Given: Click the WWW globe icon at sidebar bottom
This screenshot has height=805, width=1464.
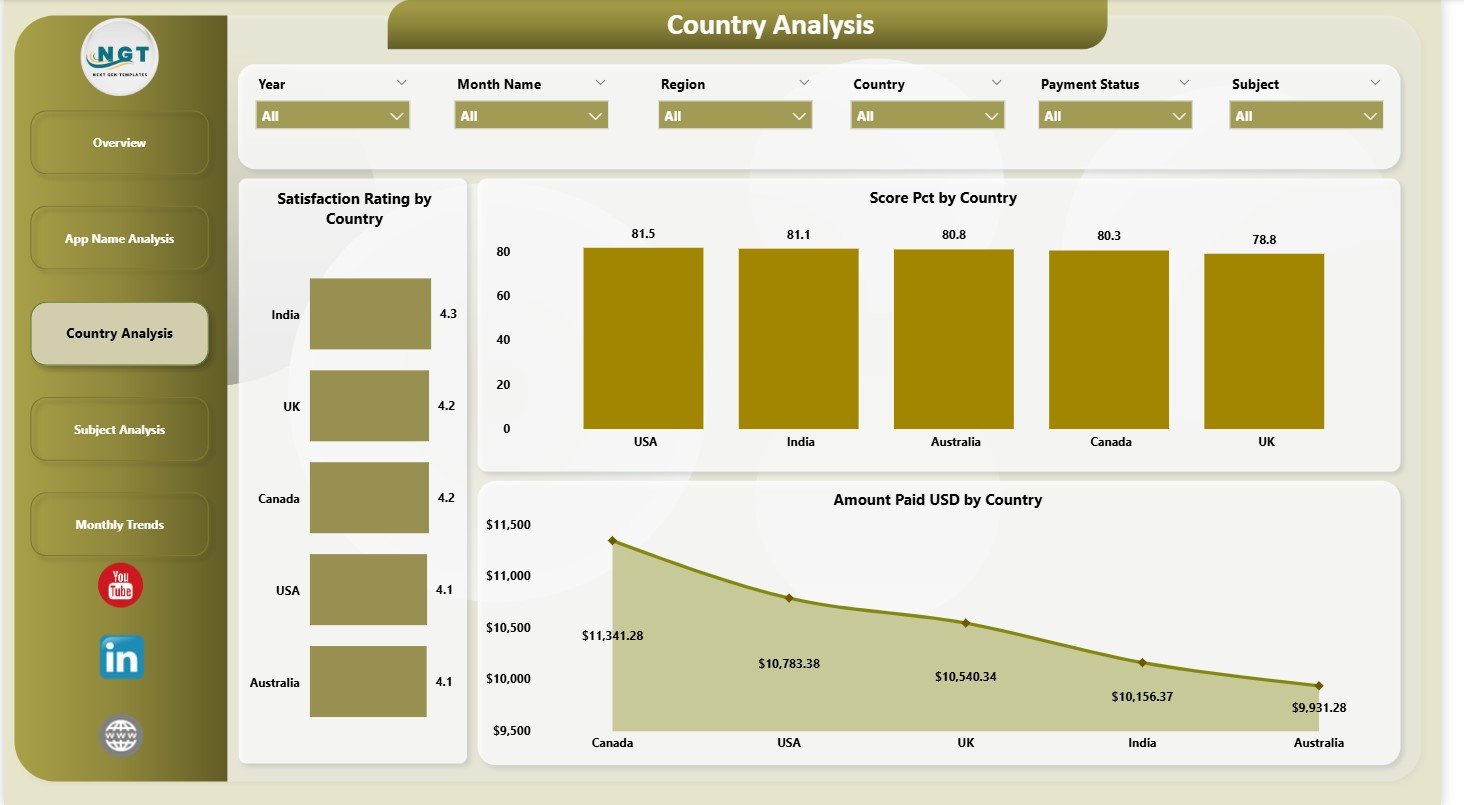Looking at the screenshot, I should pyautogui.click(x=119, y=733).
